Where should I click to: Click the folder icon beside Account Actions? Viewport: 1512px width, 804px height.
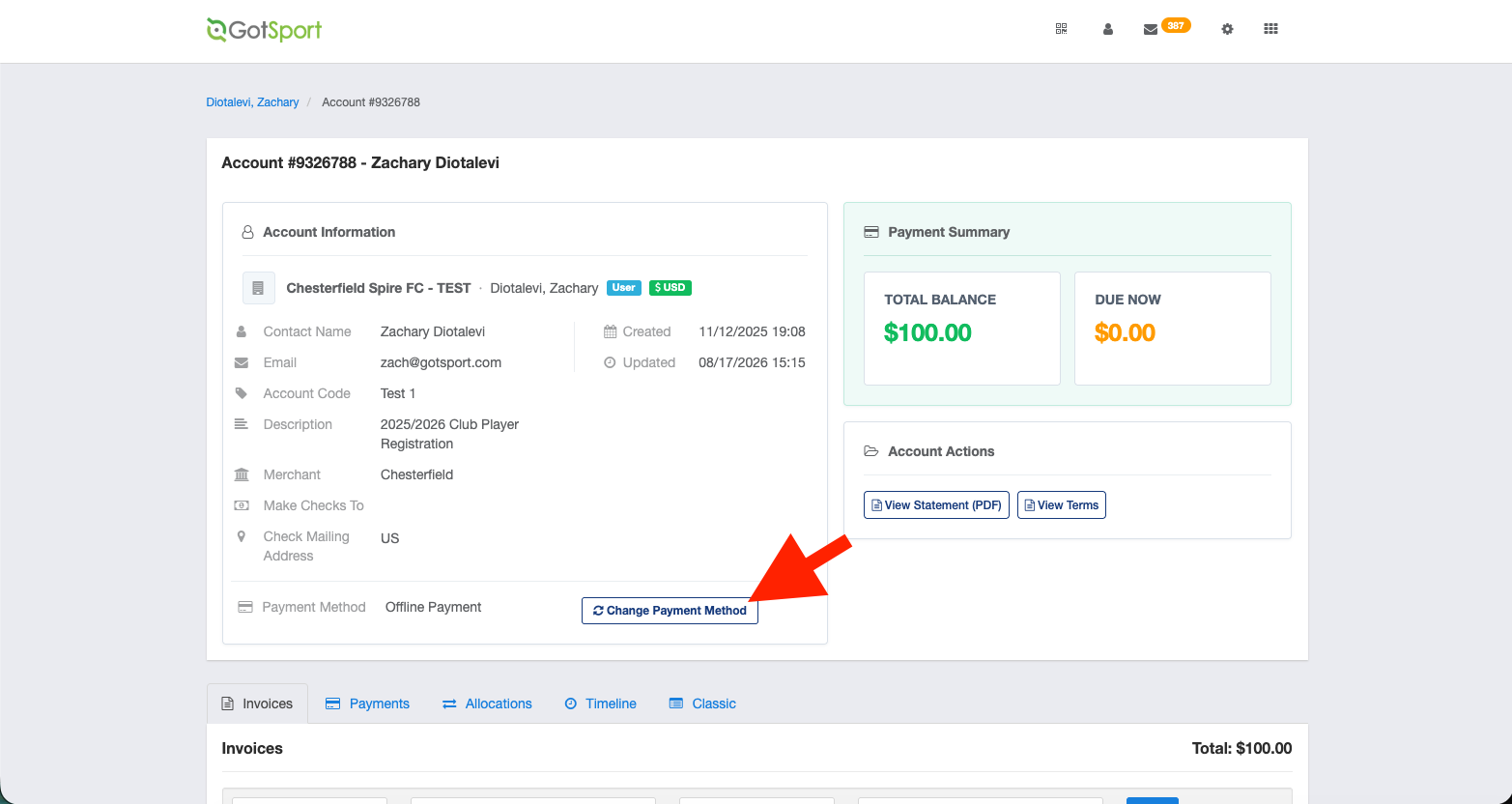pyautogui.click(x=871, y=451)
